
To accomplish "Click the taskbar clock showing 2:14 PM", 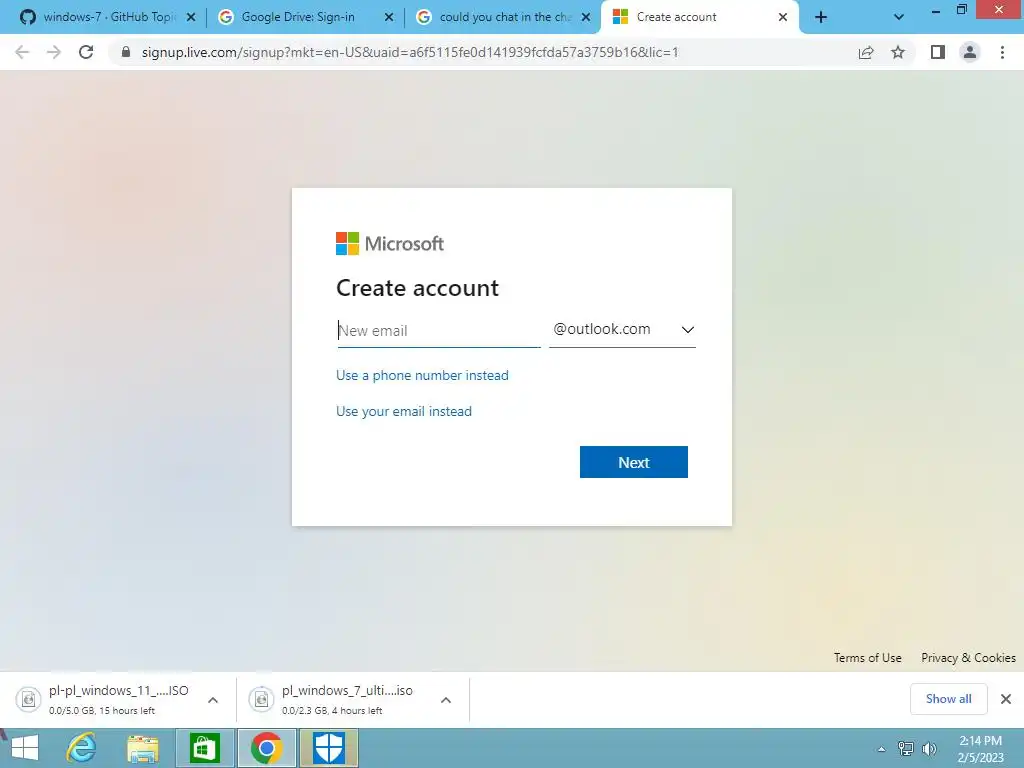I will (x=980, y=749).
